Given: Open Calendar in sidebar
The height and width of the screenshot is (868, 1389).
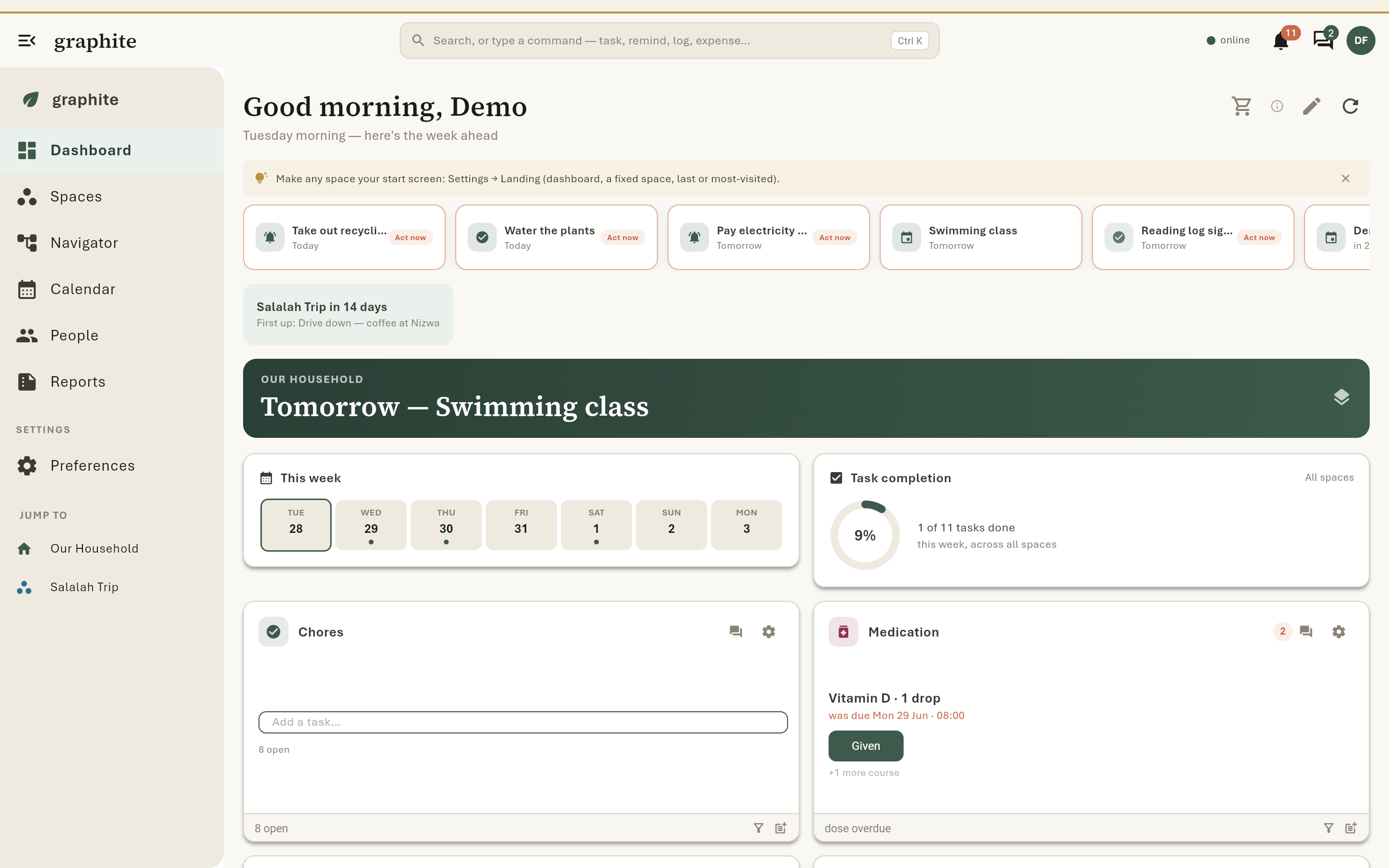Looking at the screenshot, I should pyautogui.click(x=112, y=289).
